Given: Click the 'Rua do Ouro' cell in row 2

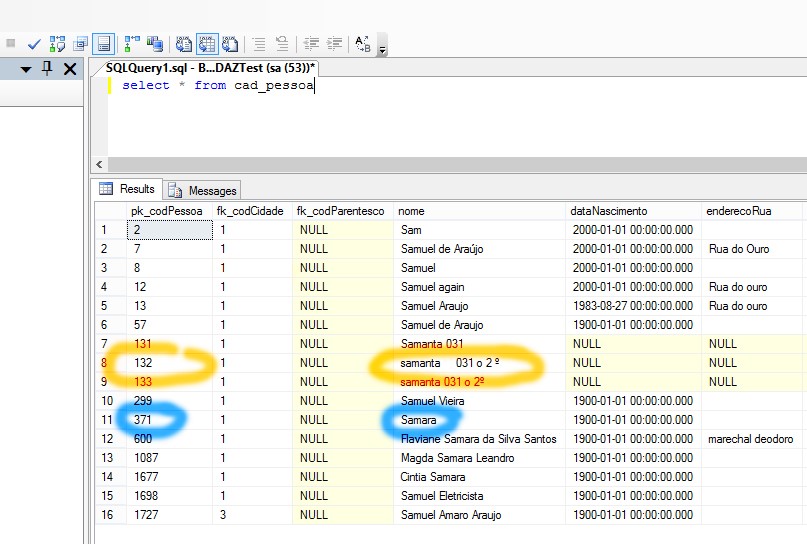Looking at the screenshot, I should pos(752,249).
